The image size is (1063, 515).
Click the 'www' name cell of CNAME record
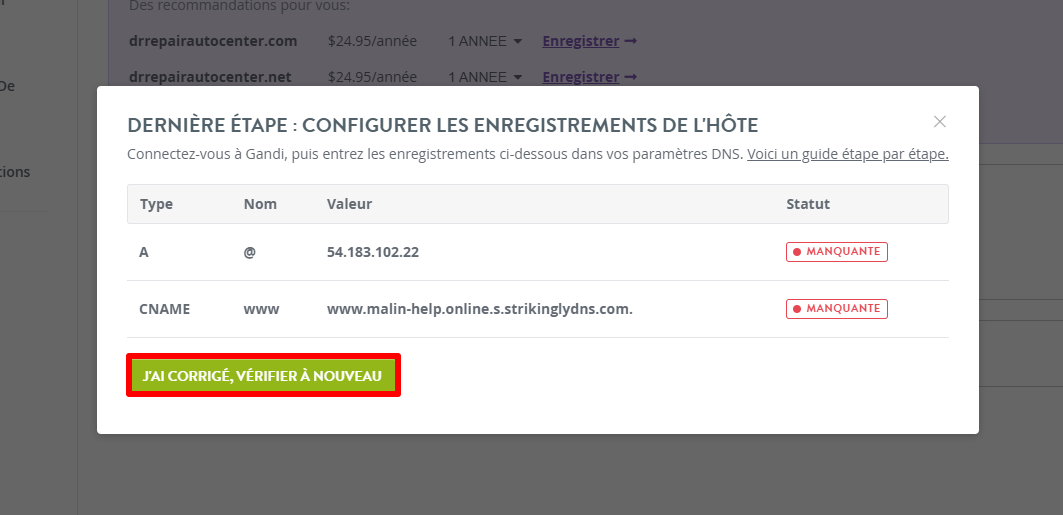coord(261,309)
